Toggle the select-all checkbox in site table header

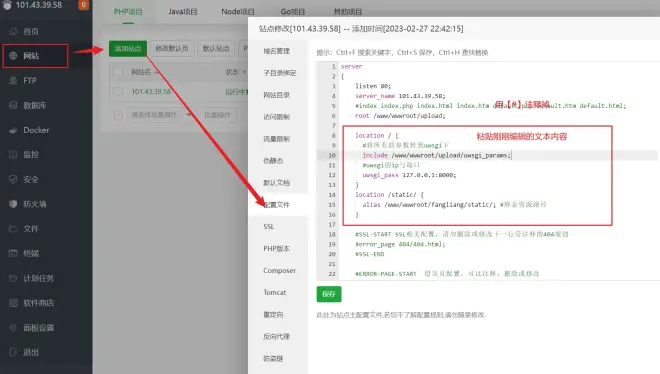click(118, 72)
